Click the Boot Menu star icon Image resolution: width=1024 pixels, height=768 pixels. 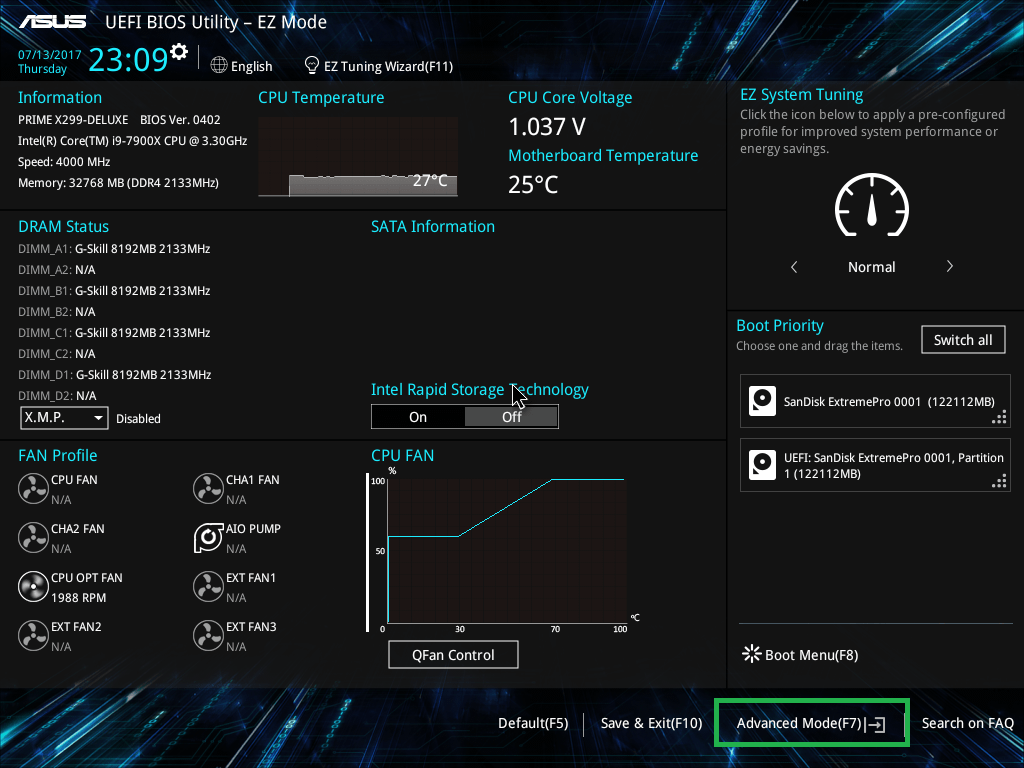click(752, 654)
